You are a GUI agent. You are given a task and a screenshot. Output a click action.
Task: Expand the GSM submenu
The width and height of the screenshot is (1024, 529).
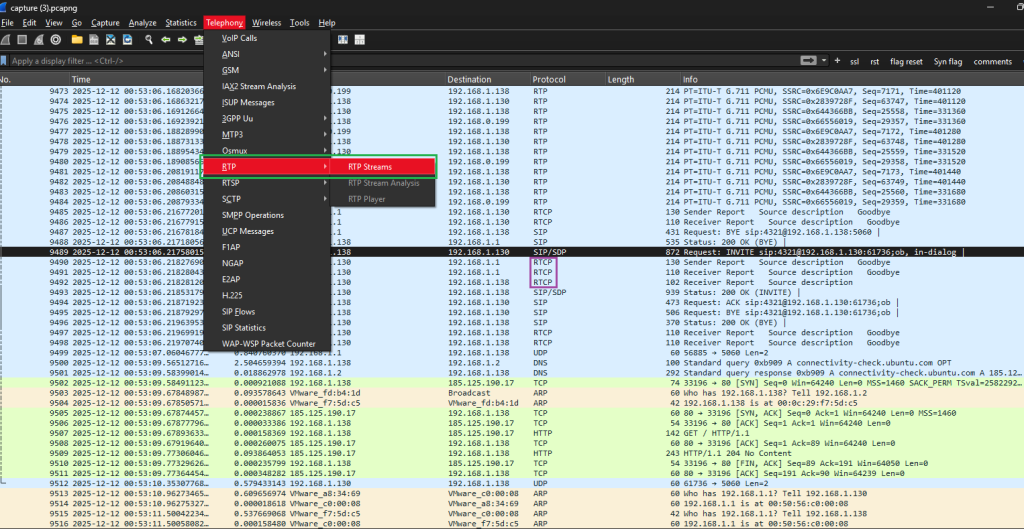(266, 70)
